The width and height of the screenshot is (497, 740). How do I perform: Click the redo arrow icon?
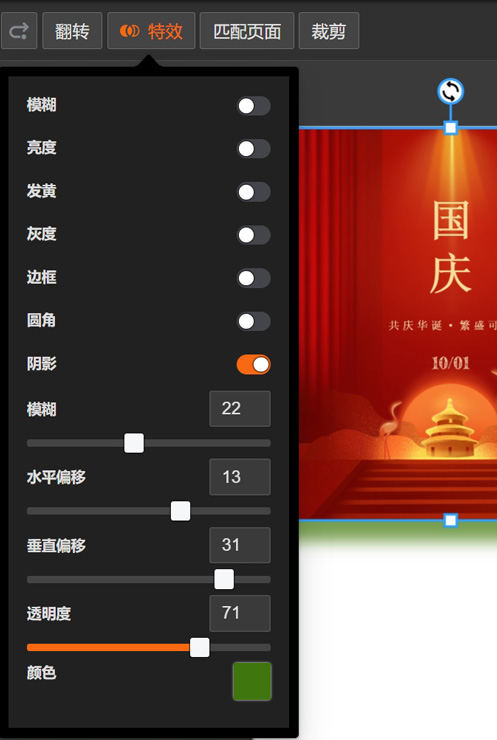click(x=19, y=31)
